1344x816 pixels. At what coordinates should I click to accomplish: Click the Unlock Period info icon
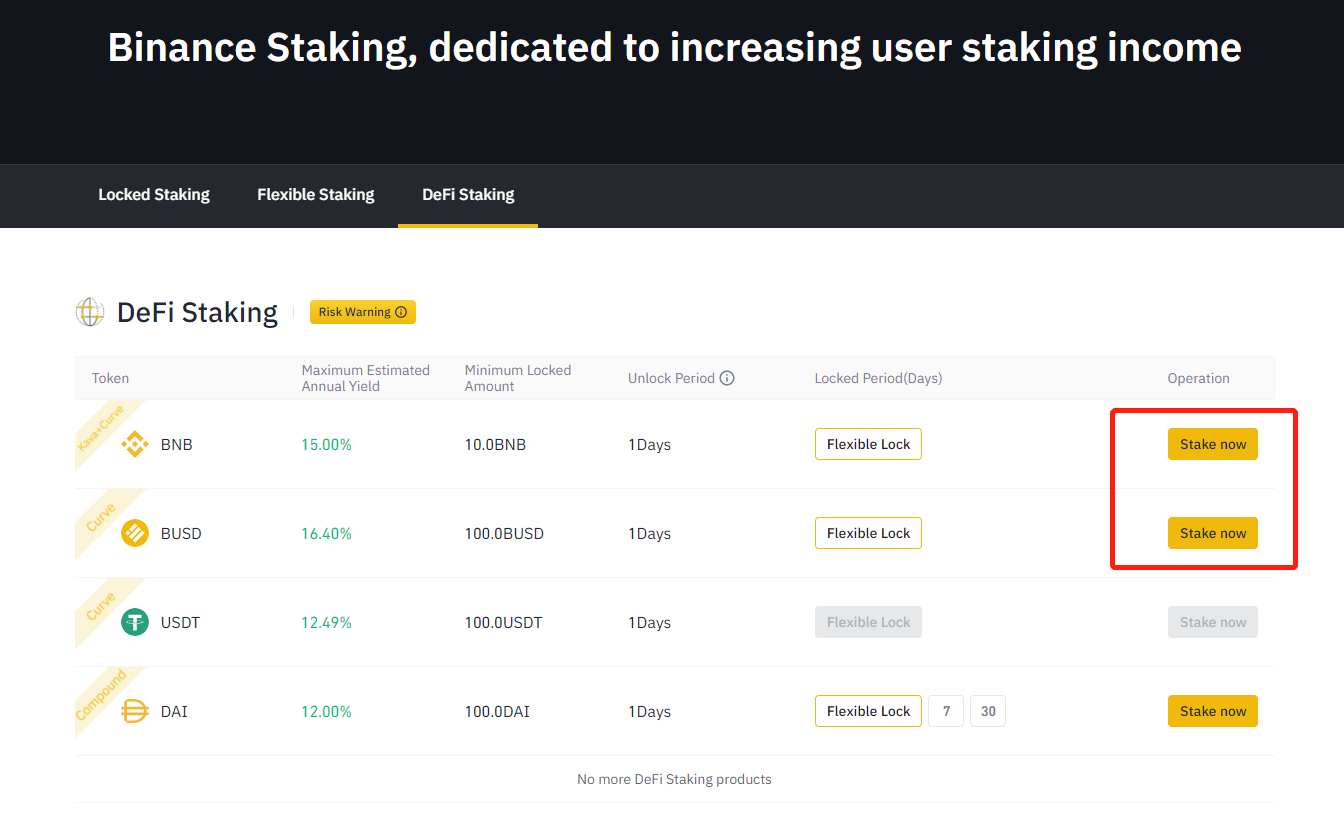[x=727, y=378]
